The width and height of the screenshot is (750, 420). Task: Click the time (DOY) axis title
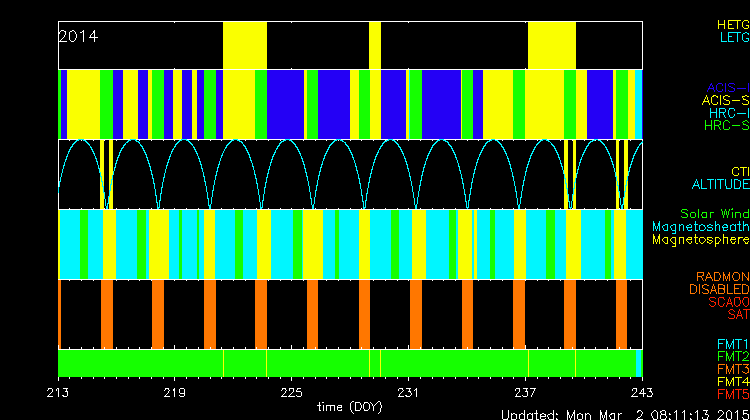pyautogui.click(x=349, y=407)
